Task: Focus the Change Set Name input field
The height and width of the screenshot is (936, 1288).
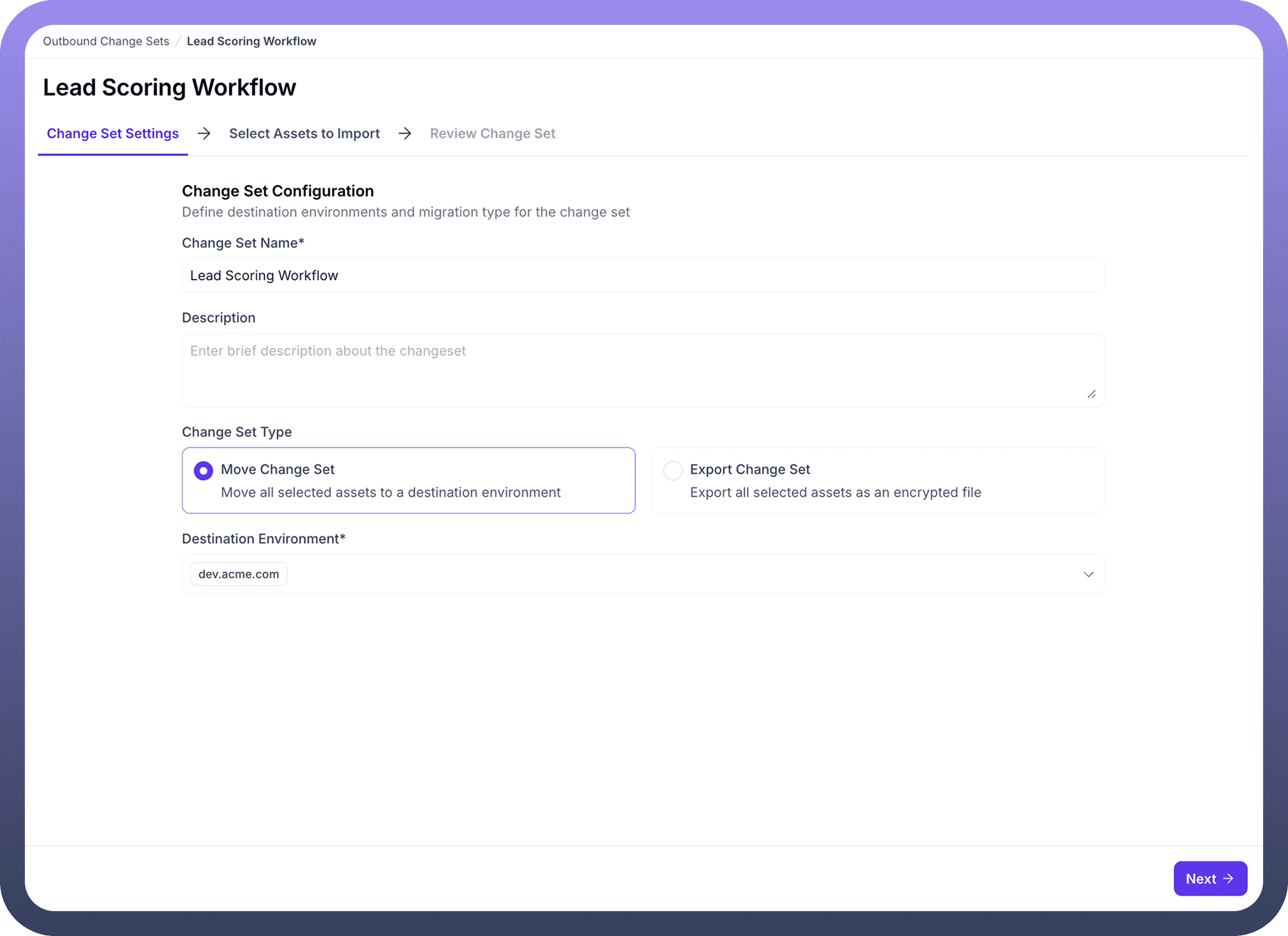Action: 643,275
